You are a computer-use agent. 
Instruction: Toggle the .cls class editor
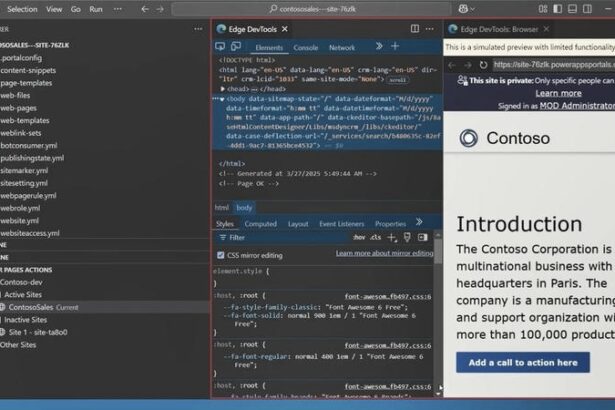376,237
